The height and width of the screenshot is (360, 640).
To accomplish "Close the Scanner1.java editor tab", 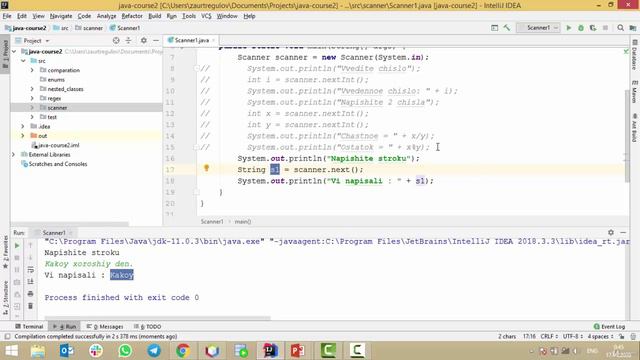I will pyautogui.click(x=213, y=40).
